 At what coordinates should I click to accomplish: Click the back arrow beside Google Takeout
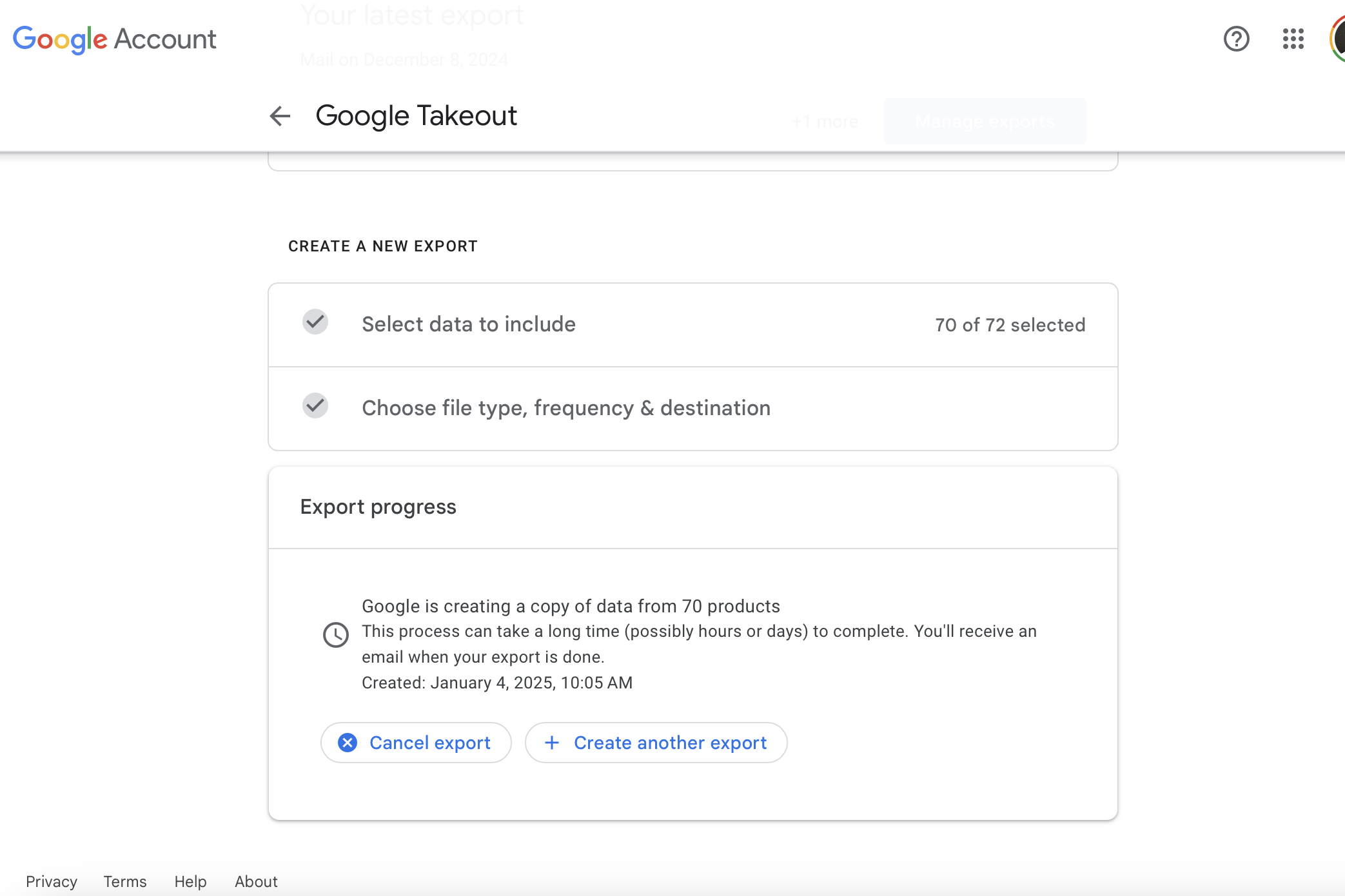tap(280, 116)
